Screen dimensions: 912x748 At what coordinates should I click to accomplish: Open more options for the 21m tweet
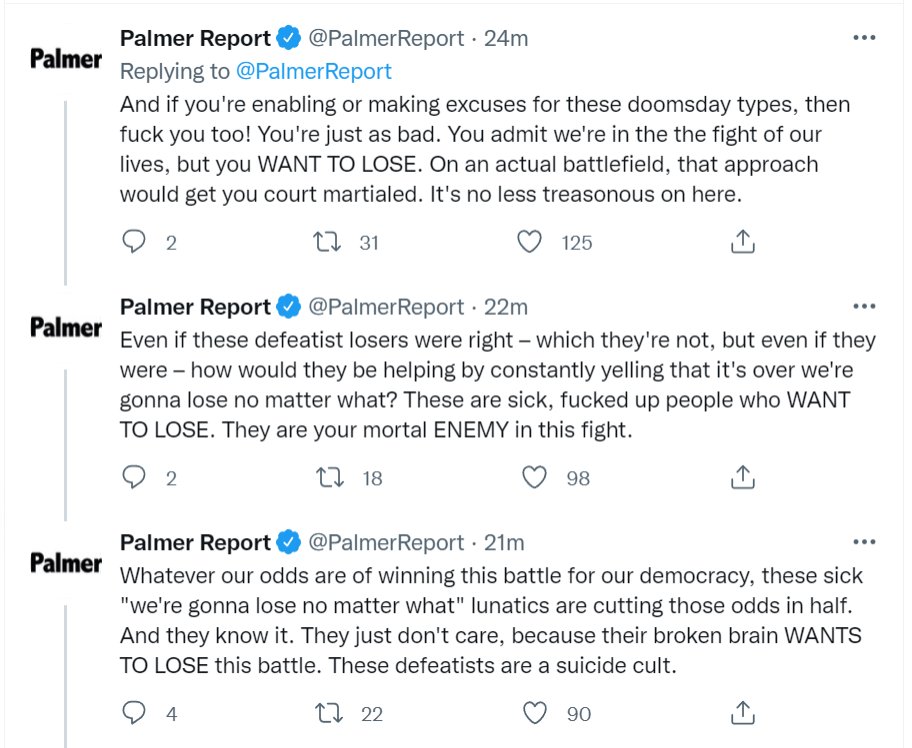864,542
